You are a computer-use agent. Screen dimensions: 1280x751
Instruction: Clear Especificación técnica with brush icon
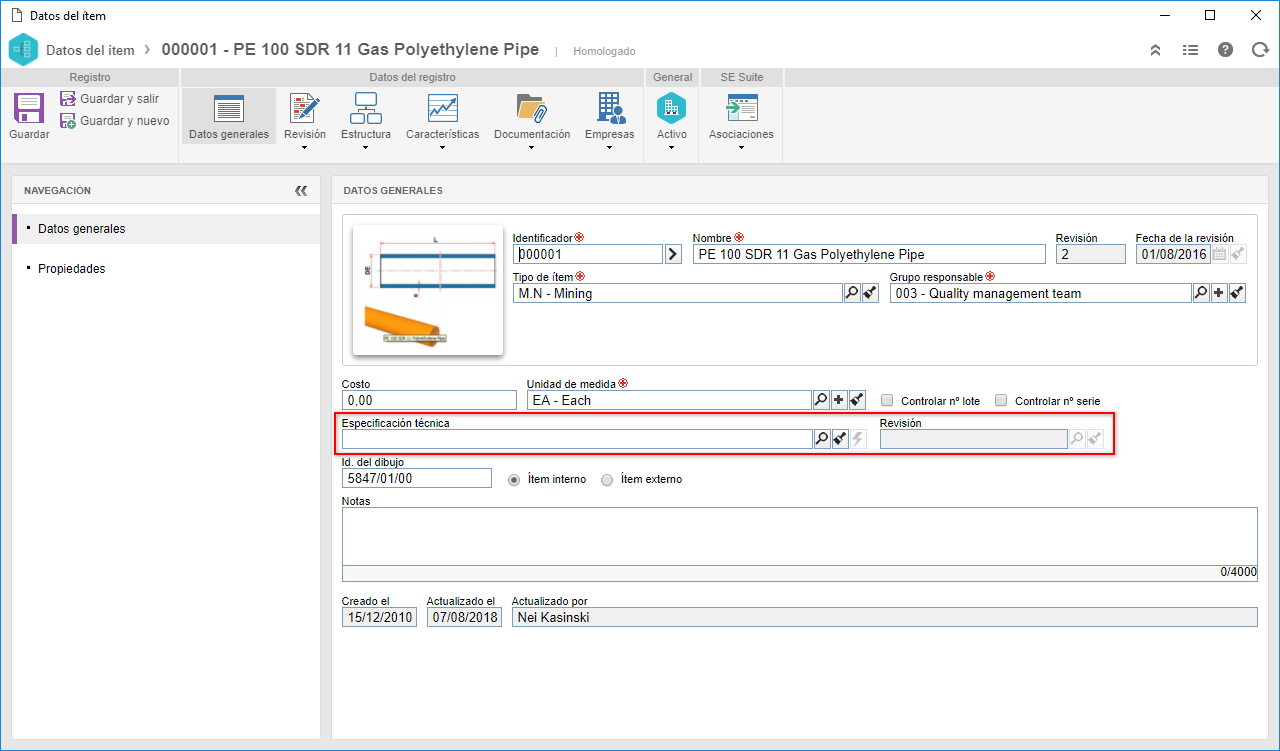pos(840,439)
